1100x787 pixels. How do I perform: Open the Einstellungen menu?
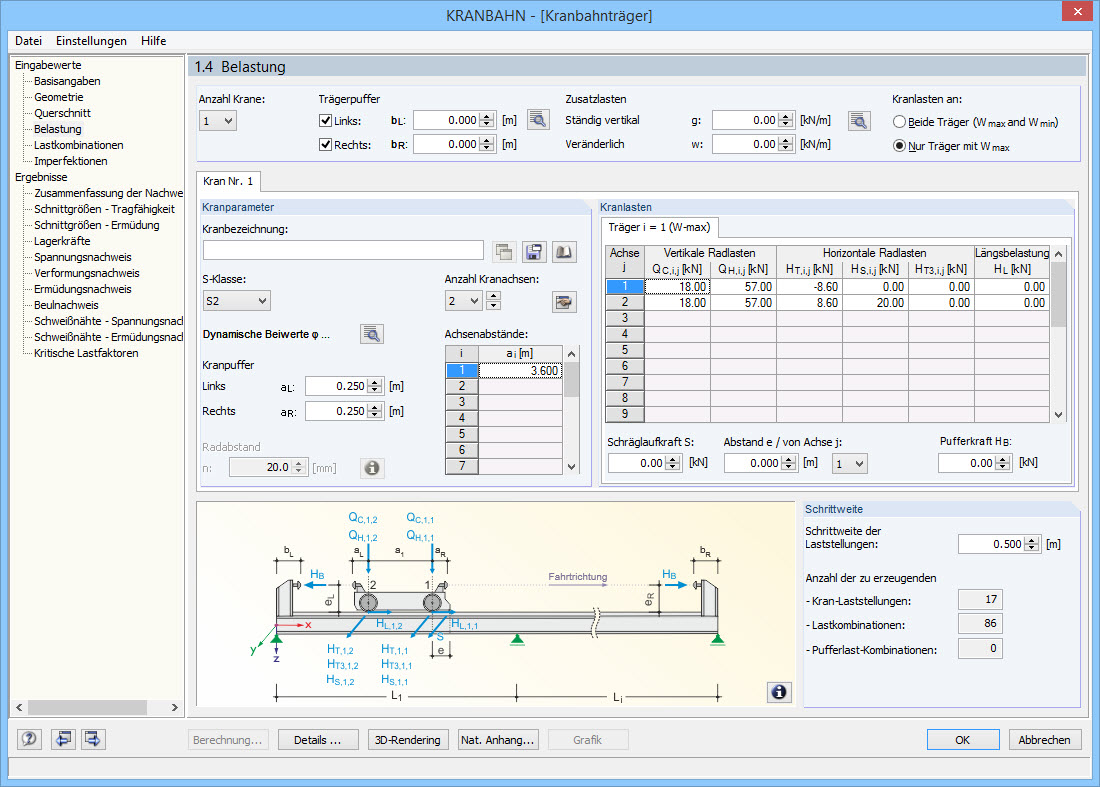click(91, 41)
